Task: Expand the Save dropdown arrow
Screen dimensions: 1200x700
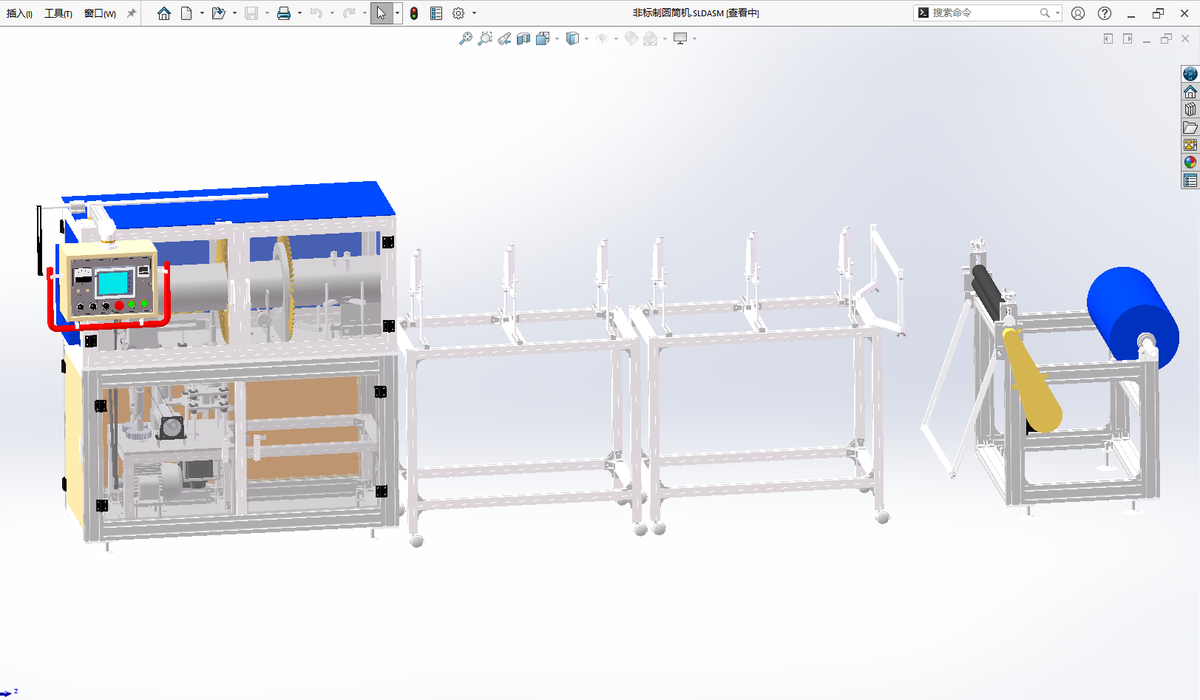Action: [x=266, y=14]
